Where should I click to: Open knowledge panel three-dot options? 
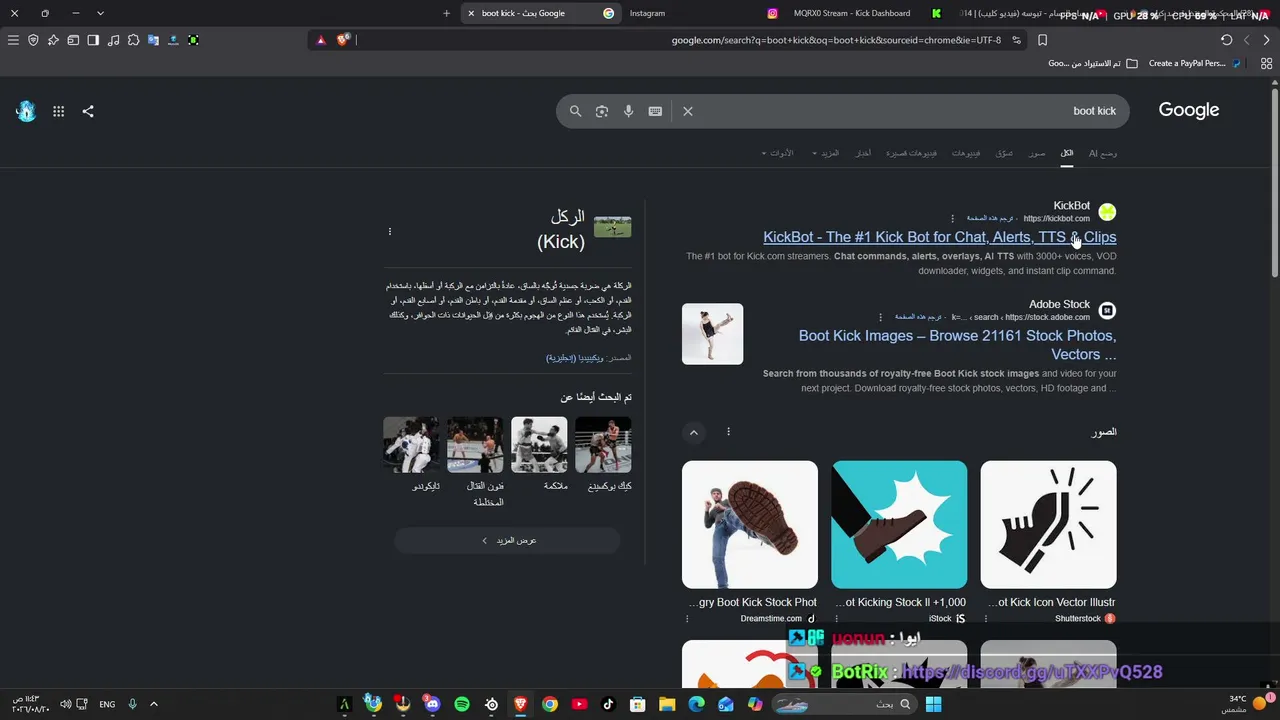[x=390, y=232]
